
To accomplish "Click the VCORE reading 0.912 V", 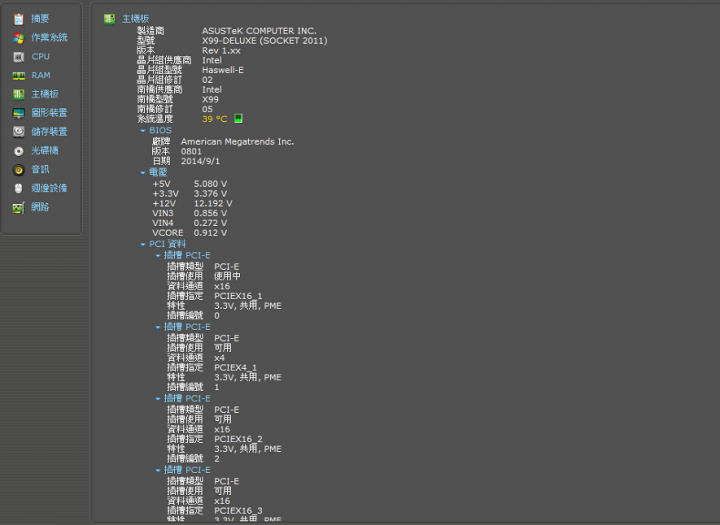I will 210,233.
